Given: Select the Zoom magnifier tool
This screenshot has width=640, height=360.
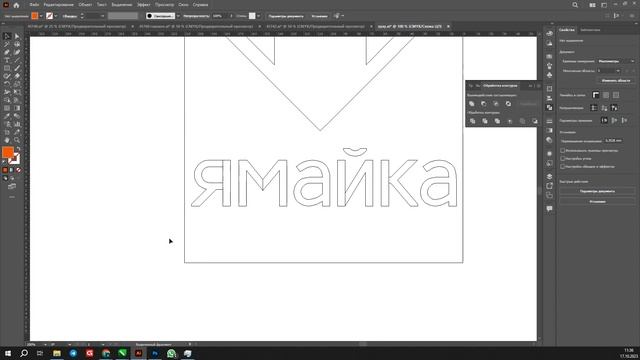Looking at the screenshot, I should click(x=17, y=140).
